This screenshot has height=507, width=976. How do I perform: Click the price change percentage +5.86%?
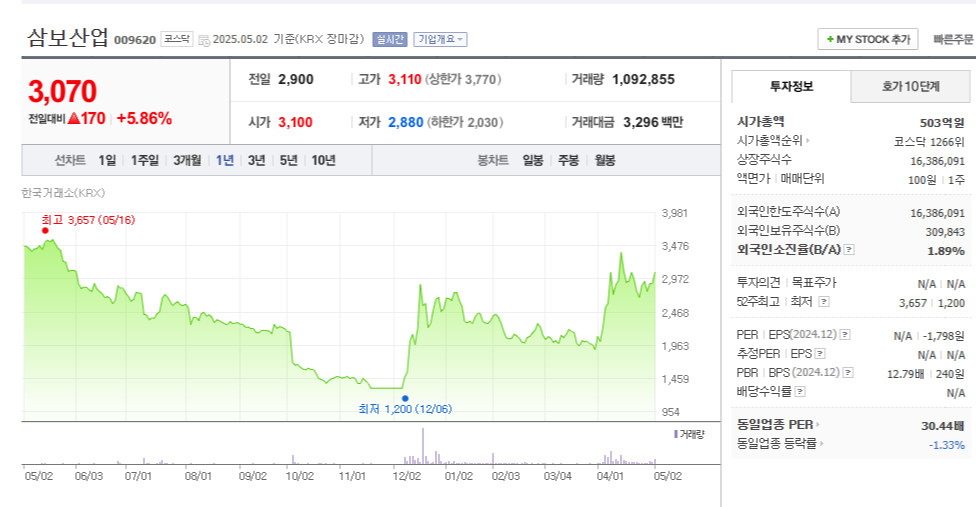(144, 119)
